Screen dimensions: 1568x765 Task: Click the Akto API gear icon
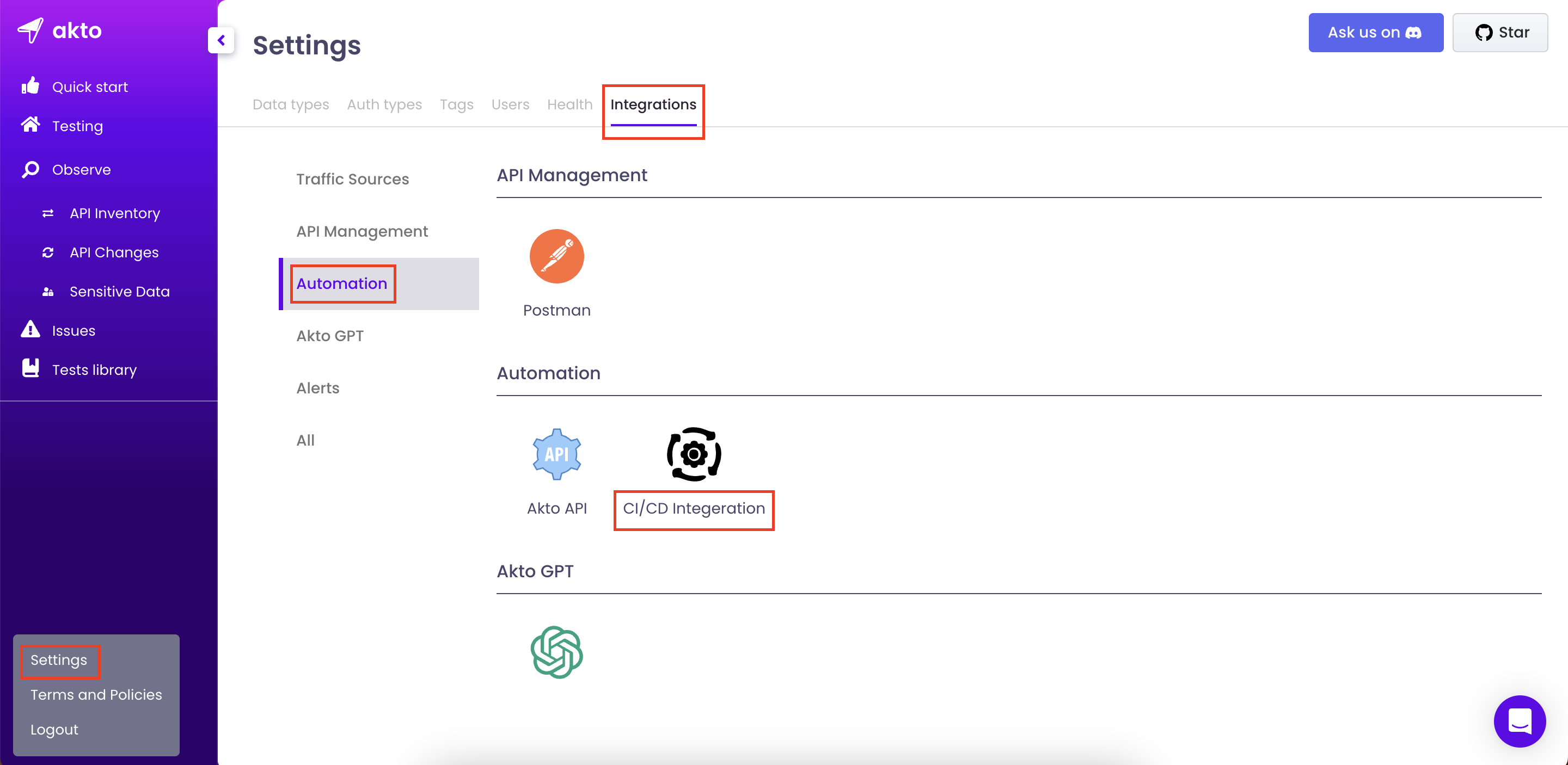tap(556, 454)
